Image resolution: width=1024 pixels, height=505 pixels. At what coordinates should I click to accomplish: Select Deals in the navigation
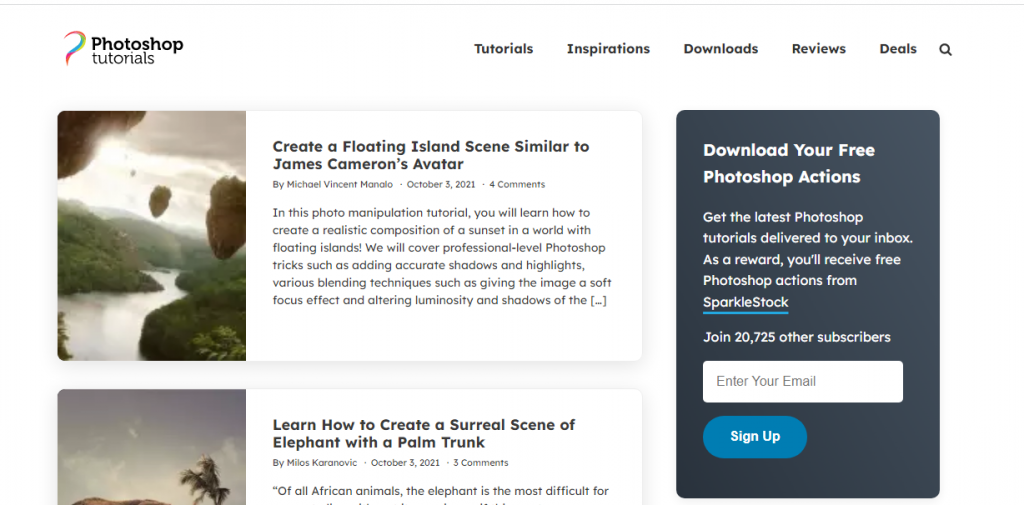click(x=897, y=49)
